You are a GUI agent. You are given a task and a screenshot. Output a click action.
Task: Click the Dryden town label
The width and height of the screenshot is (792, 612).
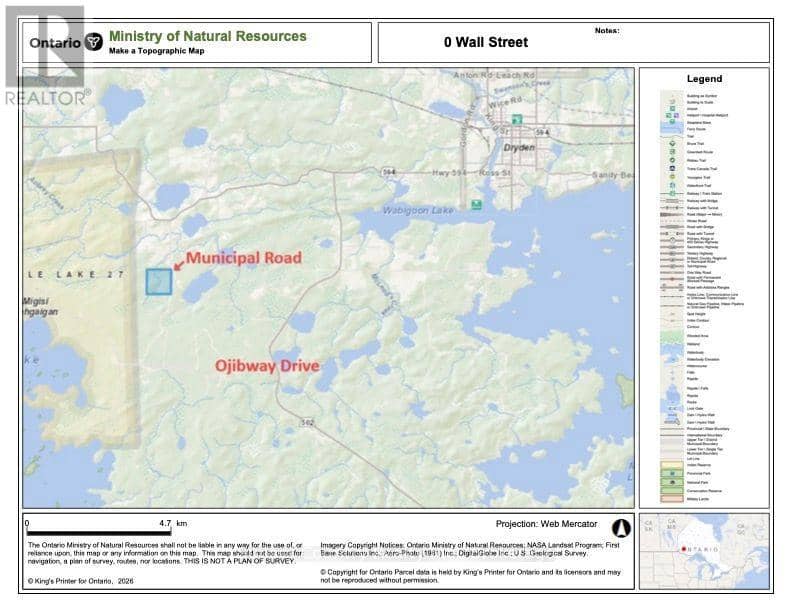pyautogui.click(x=519, y=147)
